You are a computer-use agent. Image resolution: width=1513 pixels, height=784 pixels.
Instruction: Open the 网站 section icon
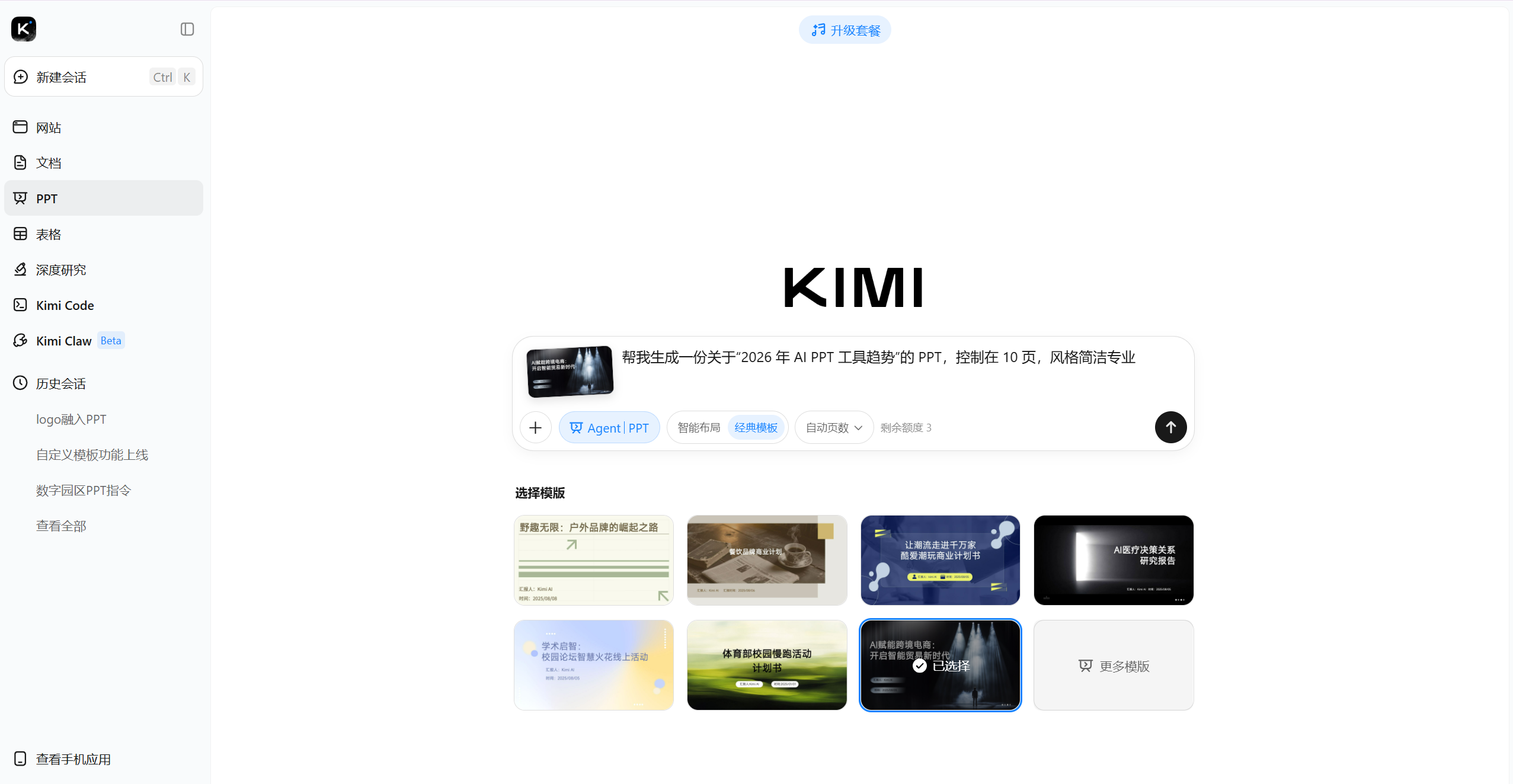(x=20, y=127)
